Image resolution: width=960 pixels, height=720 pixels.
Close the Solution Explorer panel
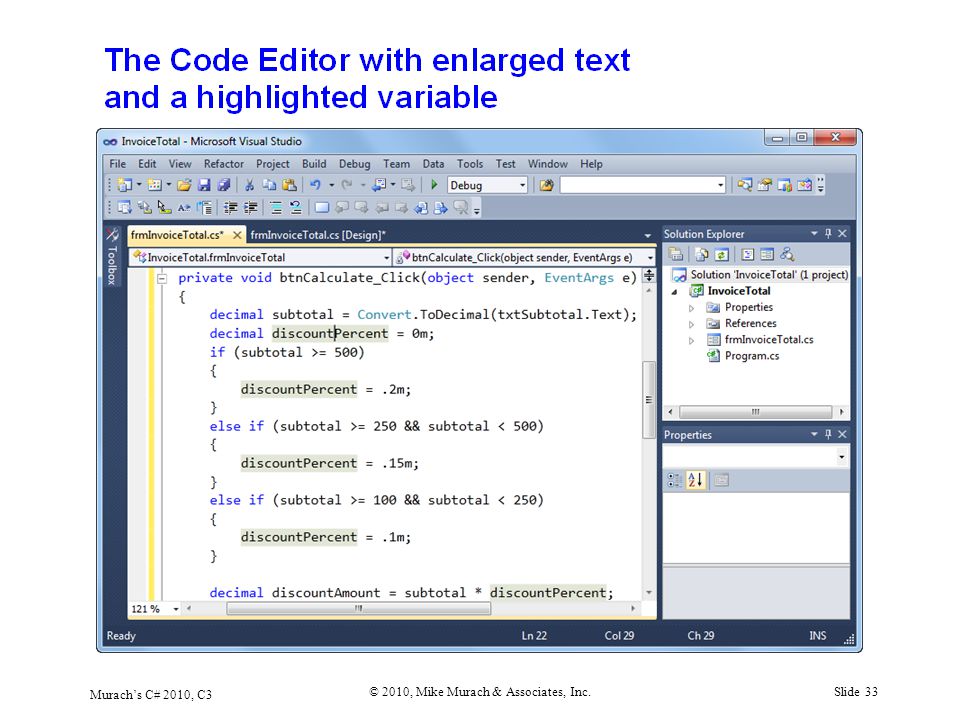[x=842, y=233]
